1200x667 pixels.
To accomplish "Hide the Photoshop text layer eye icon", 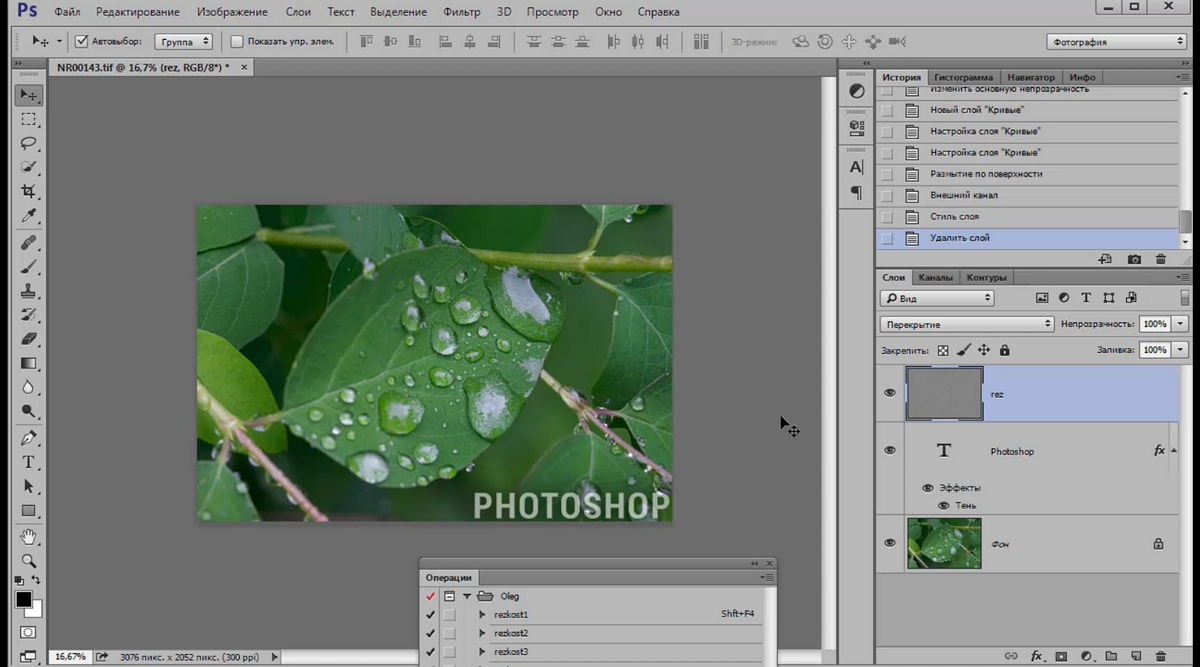I will (x=890, y=451).
